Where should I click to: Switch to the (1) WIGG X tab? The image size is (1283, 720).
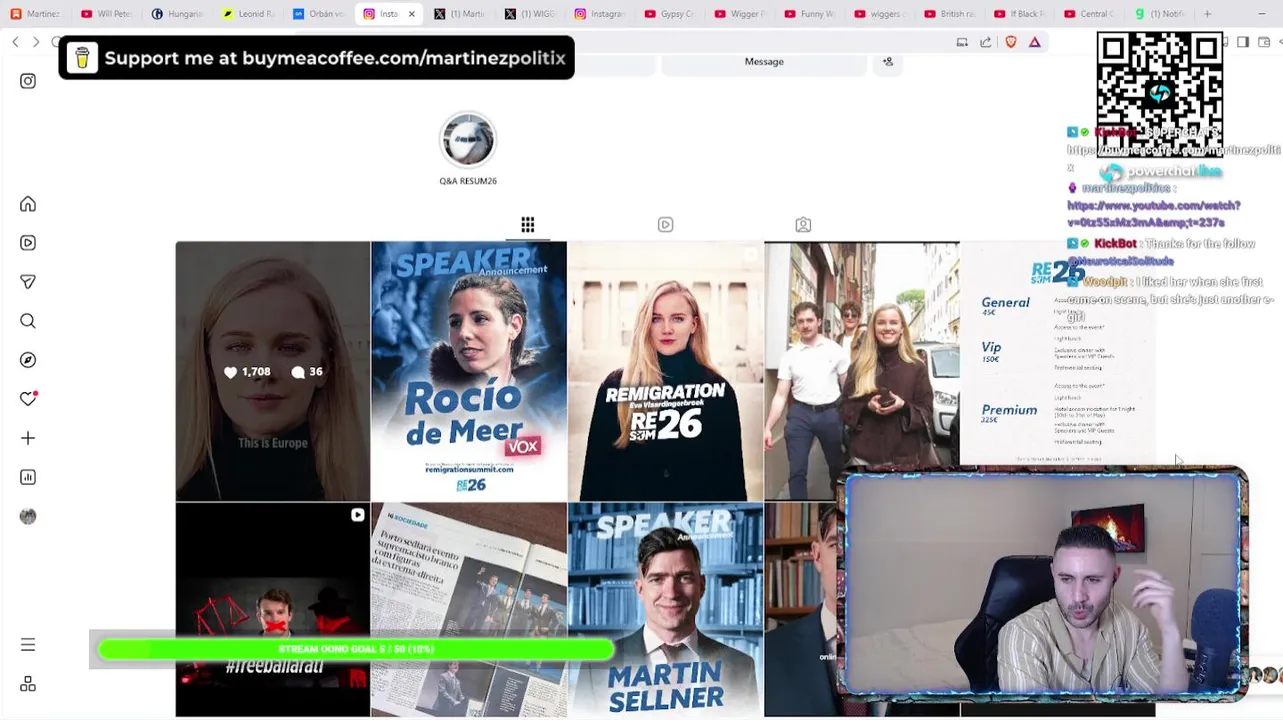[x=530, y=14]
